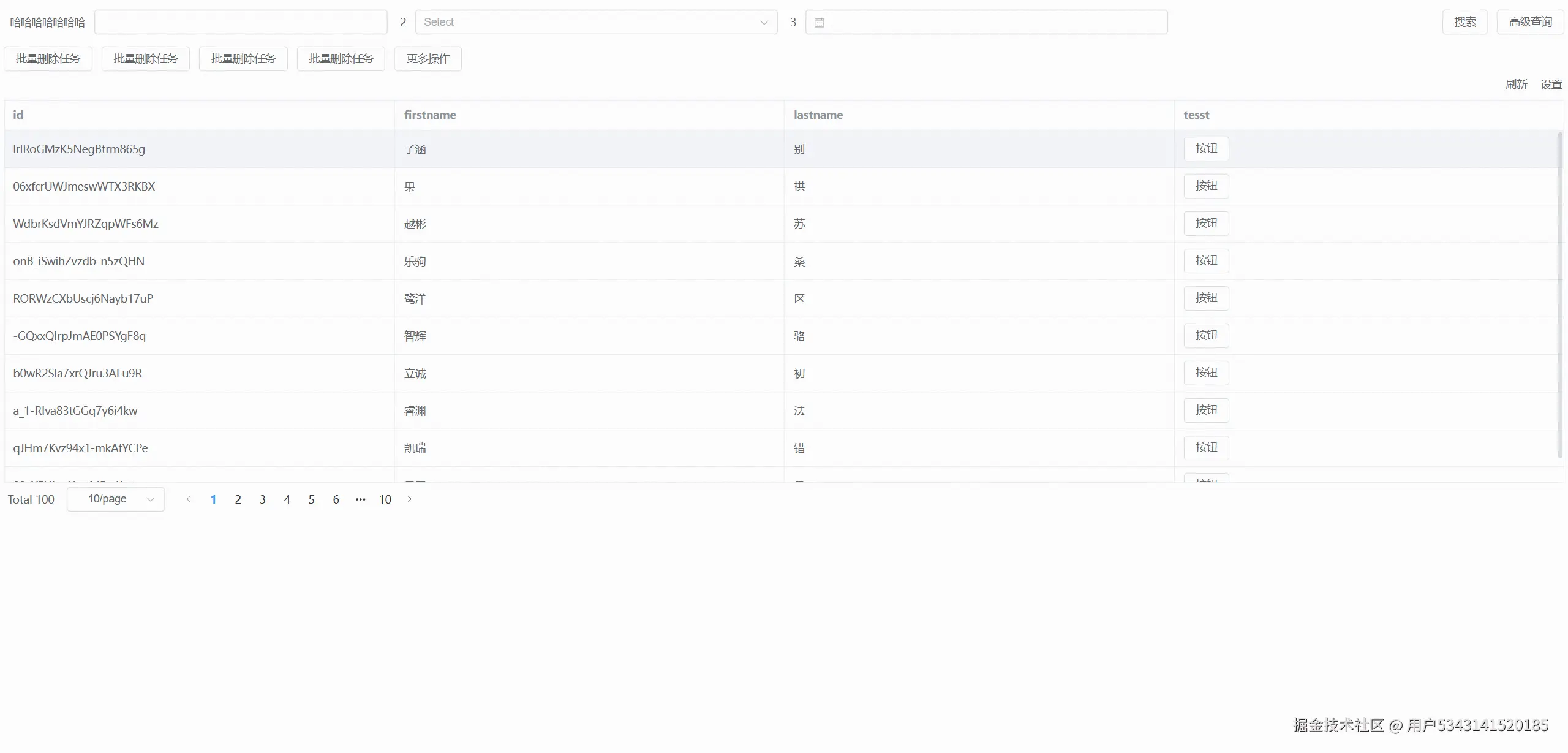Open the 更多操作 menu button
Viewport: 1568px width, 753px height.
click(428, 59)
